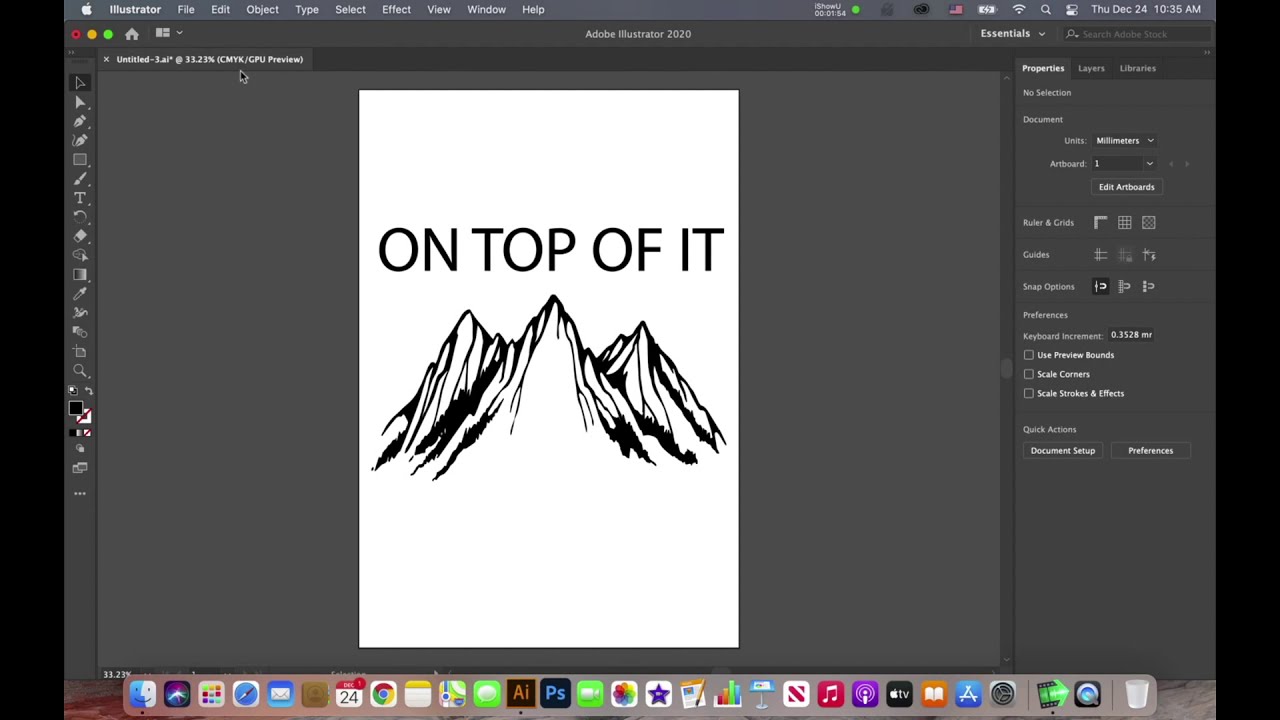This screenshot has width=1280, height=720.
Task: Select the Paintbrush tool
Action: click(80, 179)
